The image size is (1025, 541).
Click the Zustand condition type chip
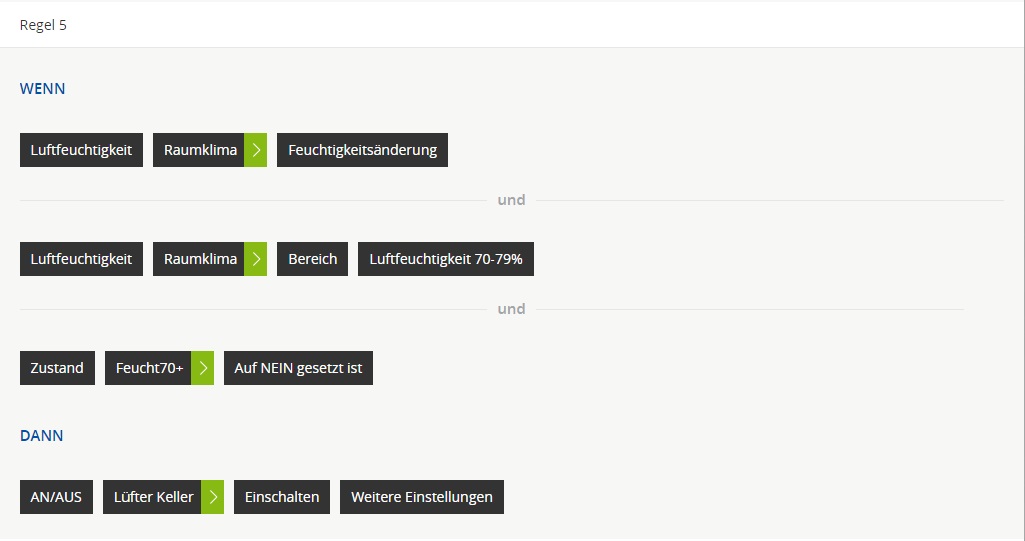57,368
